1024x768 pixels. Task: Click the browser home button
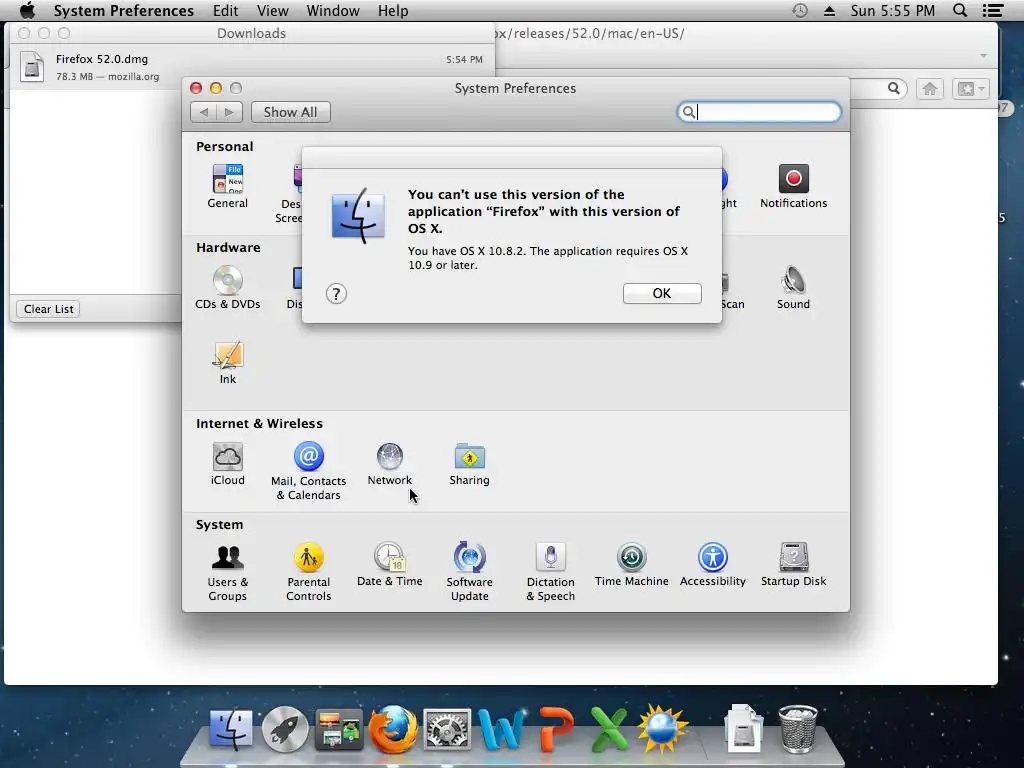[930, 89]
